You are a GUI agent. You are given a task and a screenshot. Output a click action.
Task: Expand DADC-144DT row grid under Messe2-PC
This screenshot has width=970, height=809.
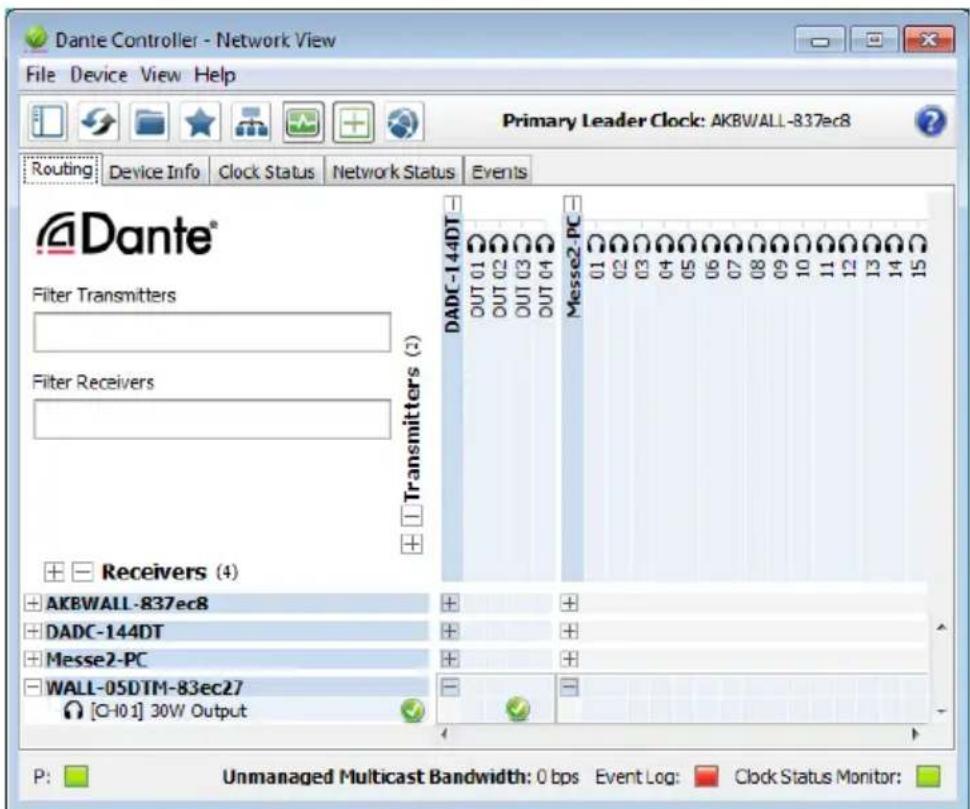tap(569, 631)
